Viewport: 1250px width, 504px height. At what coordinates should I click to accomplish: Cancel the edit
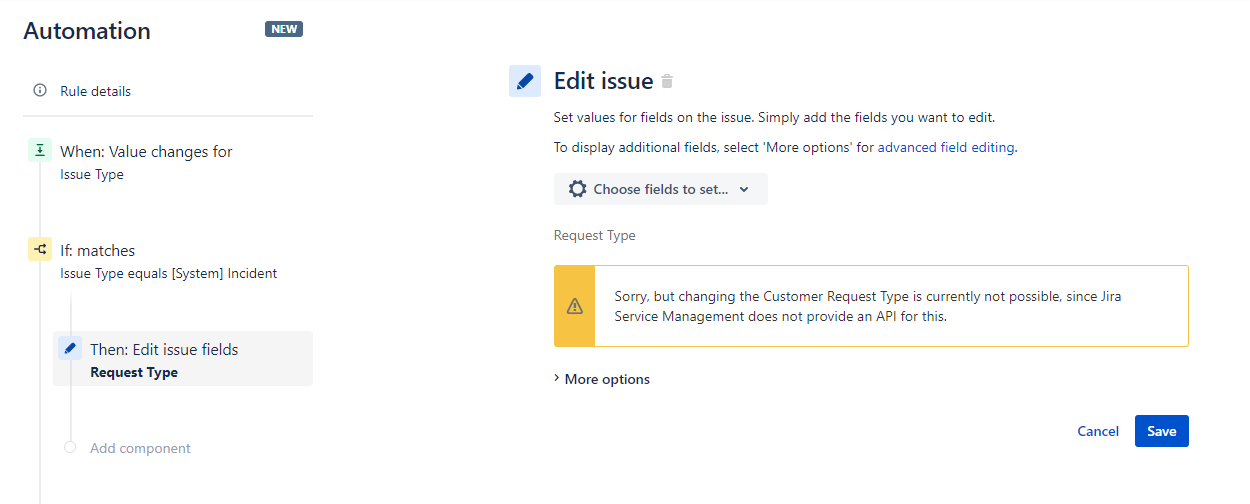[x=1098, y=431]
